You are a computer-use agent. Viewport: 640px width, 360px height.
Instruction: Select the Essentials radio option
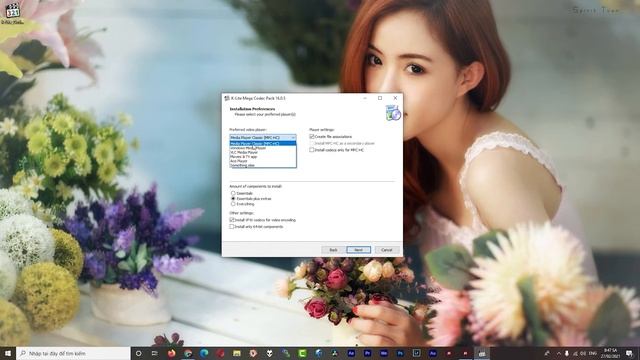233,193
